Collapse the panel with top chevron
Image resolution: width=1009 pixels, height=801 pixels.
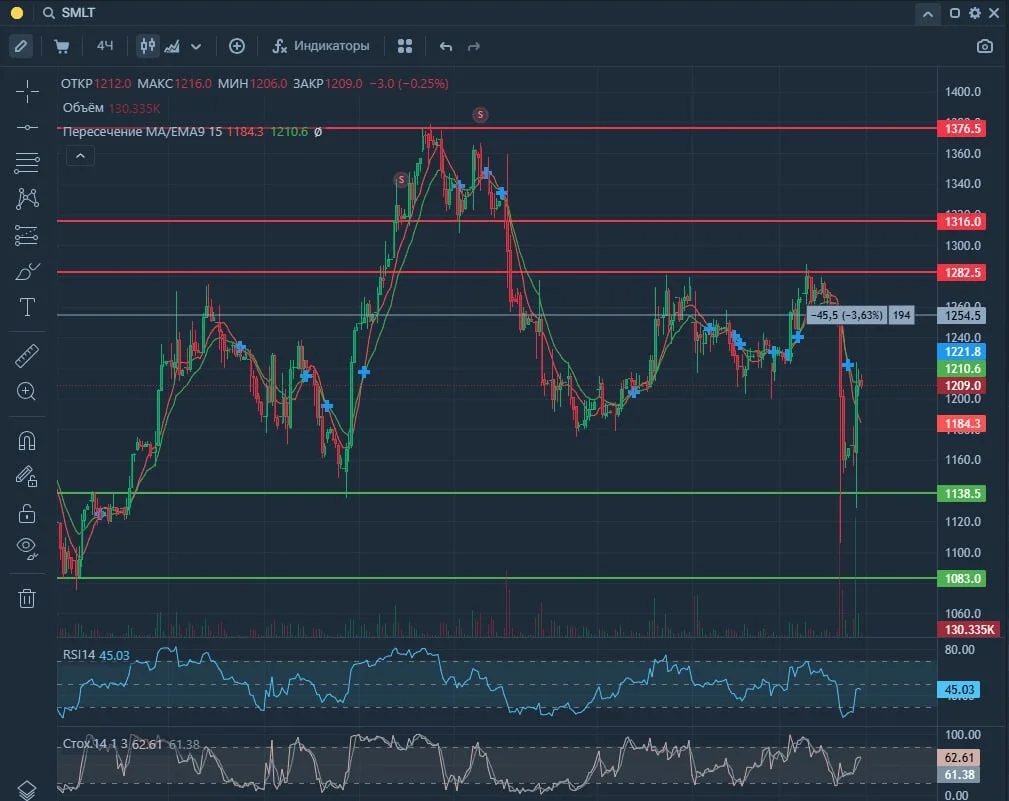click(x=927, y=14)
